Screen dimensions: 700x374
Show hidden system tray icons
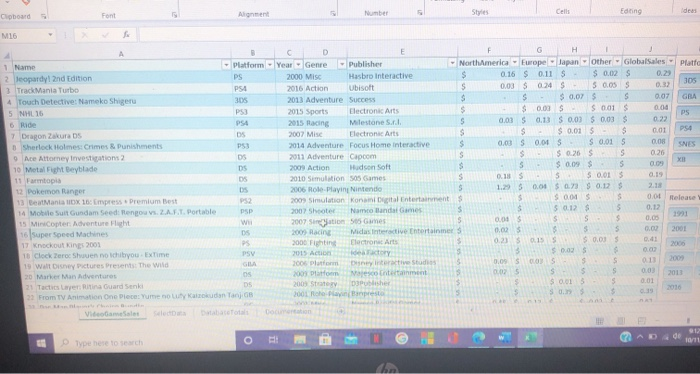640,337
